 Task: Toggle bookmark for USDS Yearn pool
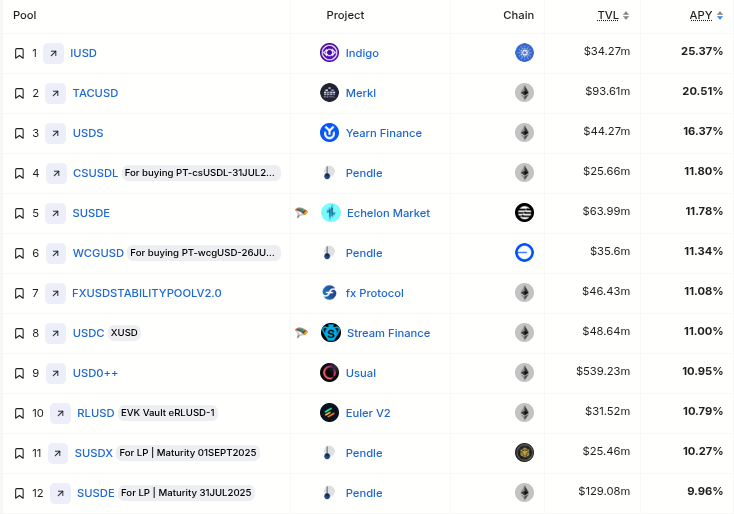pyautogui.click(x=19, y=133)
